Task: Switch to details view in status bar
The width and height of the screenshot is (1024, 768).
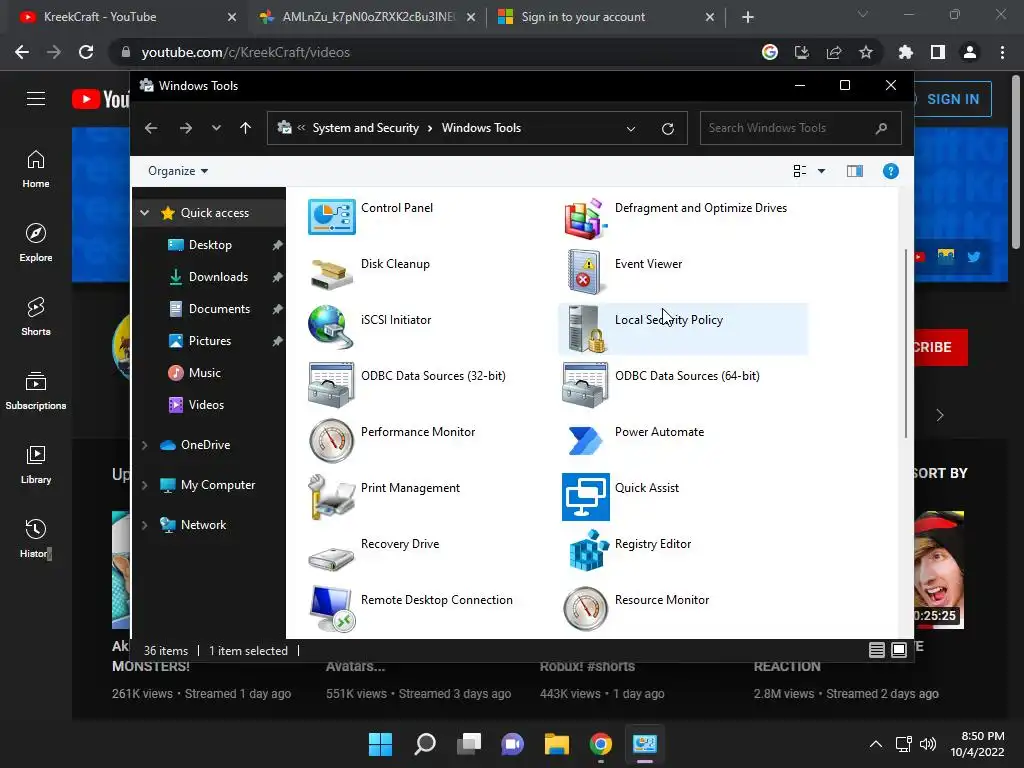Action: (876, 650)
